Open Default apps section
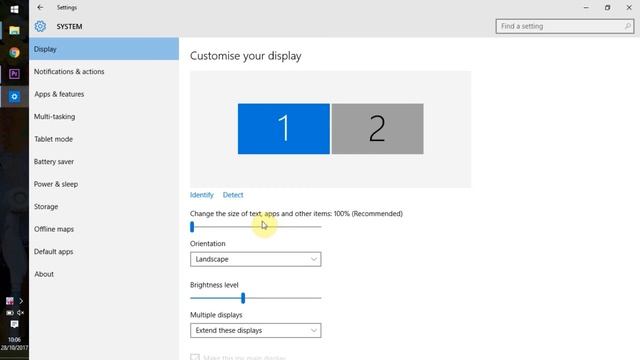This screenshot has width=640, height=360. click(104, 251)
